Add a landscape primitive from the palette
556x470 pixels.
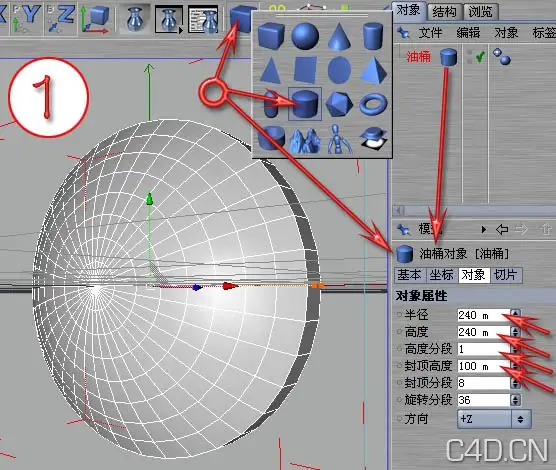[305, 139]
